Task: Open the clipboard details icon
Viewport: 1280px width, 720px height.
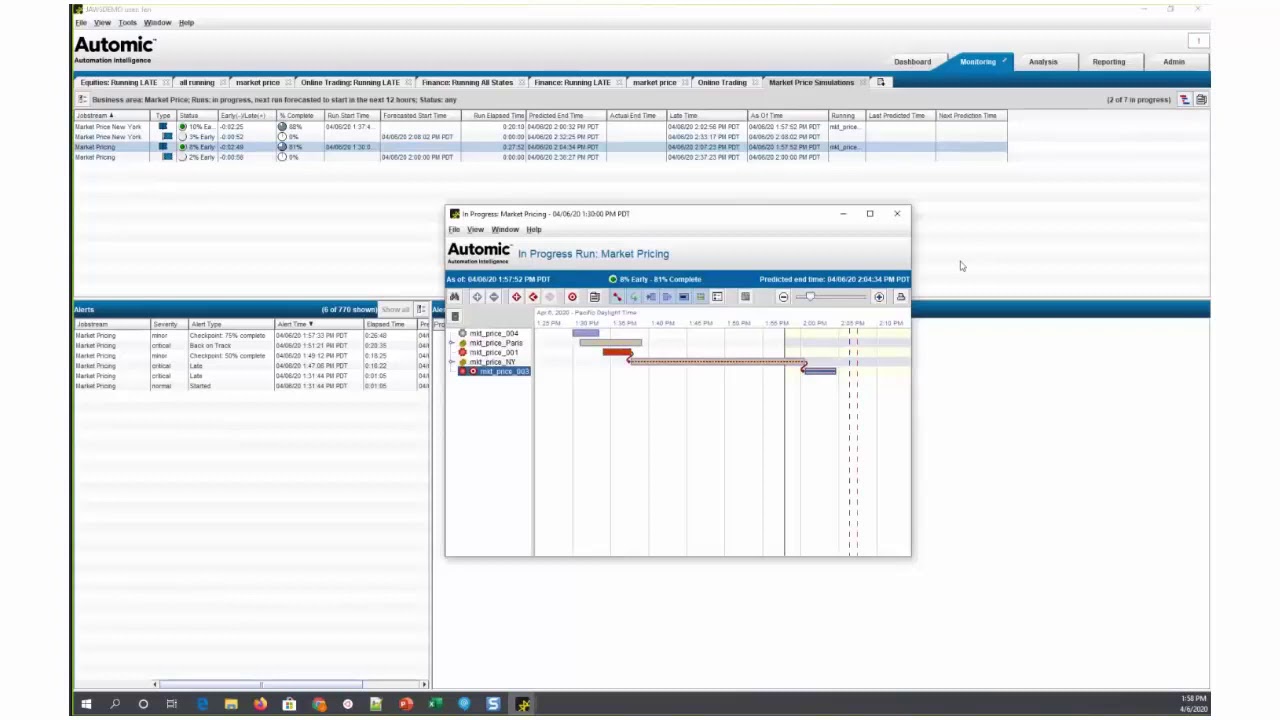Action: pyautogui.click(x=594, y=297)
